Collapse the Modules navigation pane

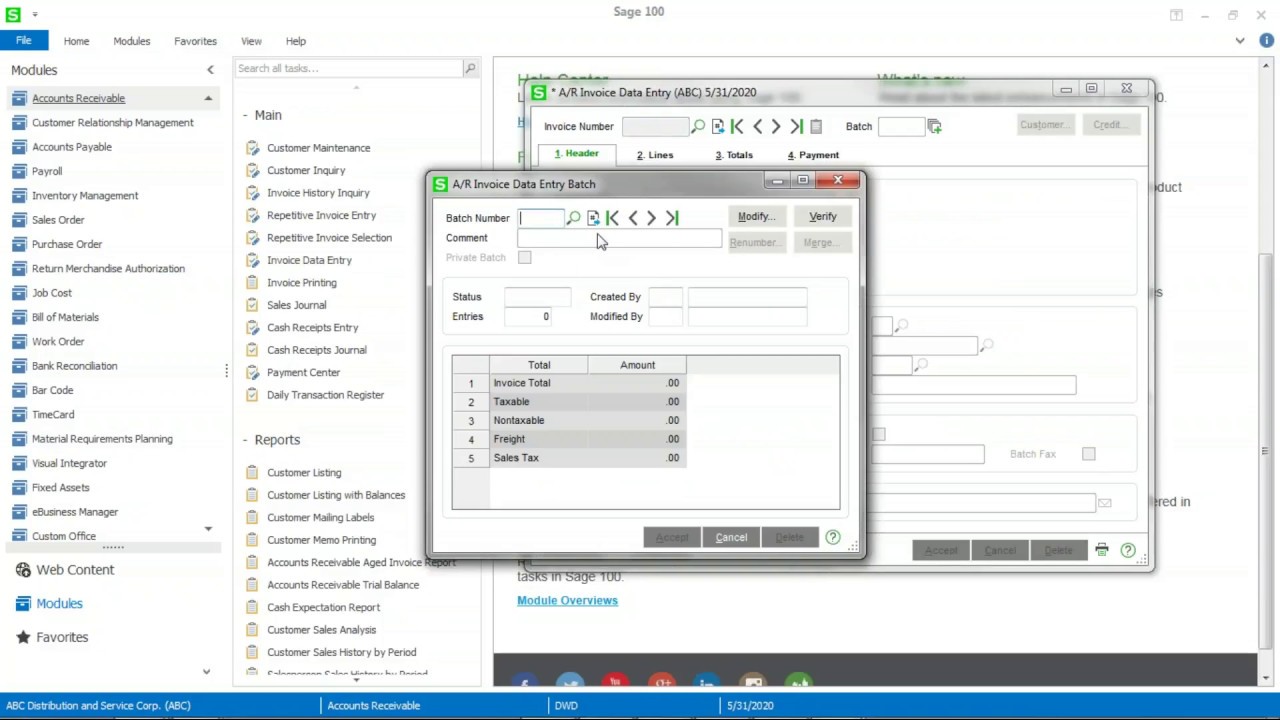tap(210, 70)
